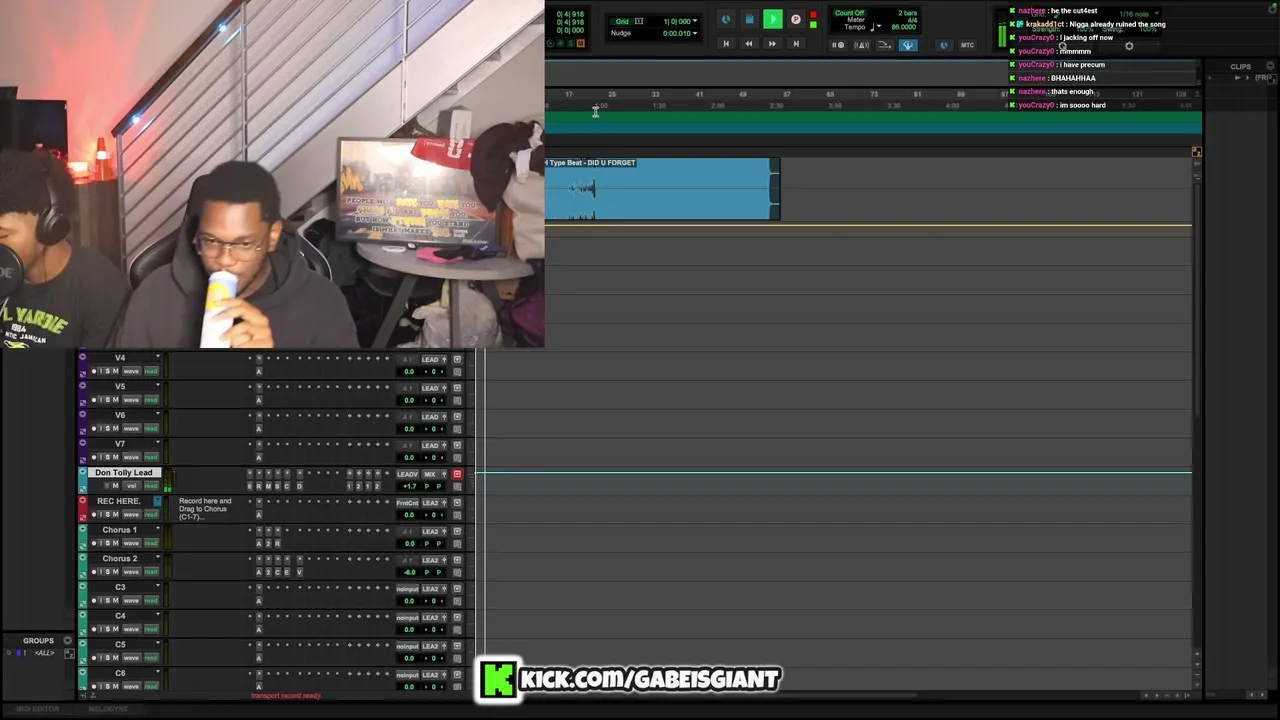Open the LEAD output selector on V6

coord(430,417)
